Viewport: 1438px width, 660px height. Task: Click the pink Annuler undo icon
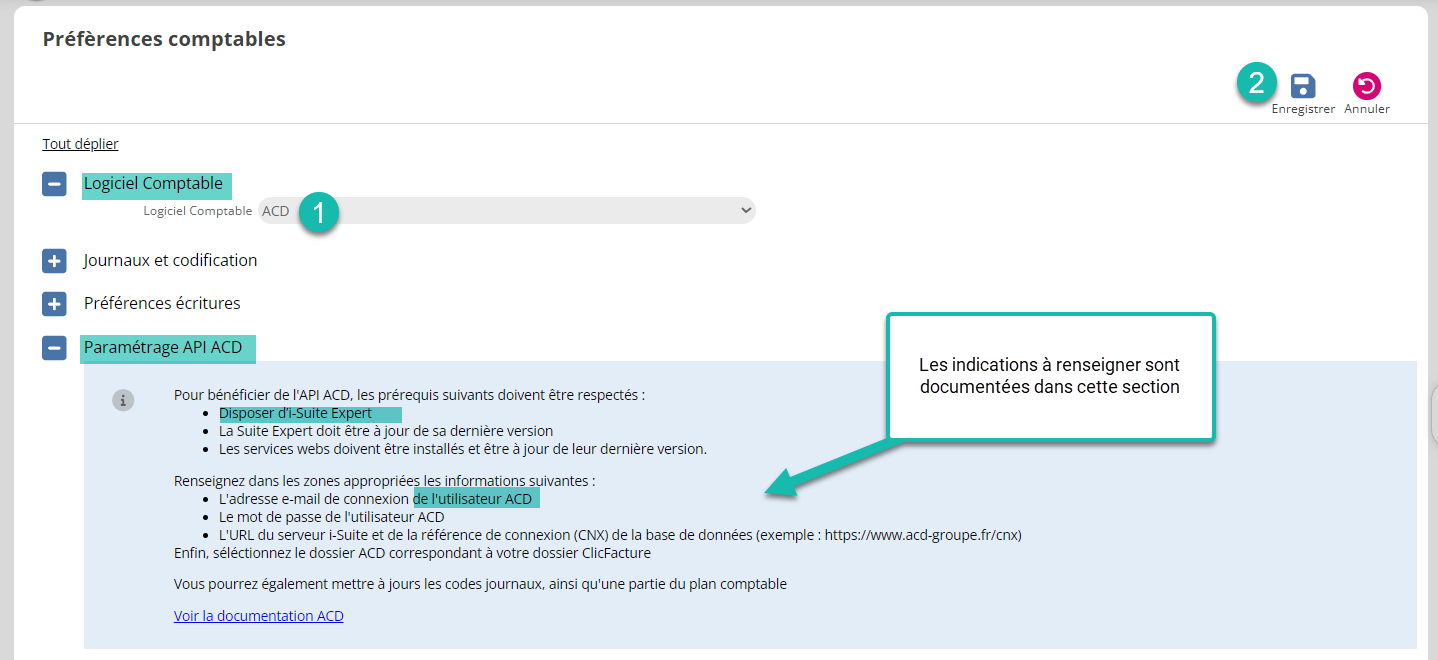point(1366,86)
